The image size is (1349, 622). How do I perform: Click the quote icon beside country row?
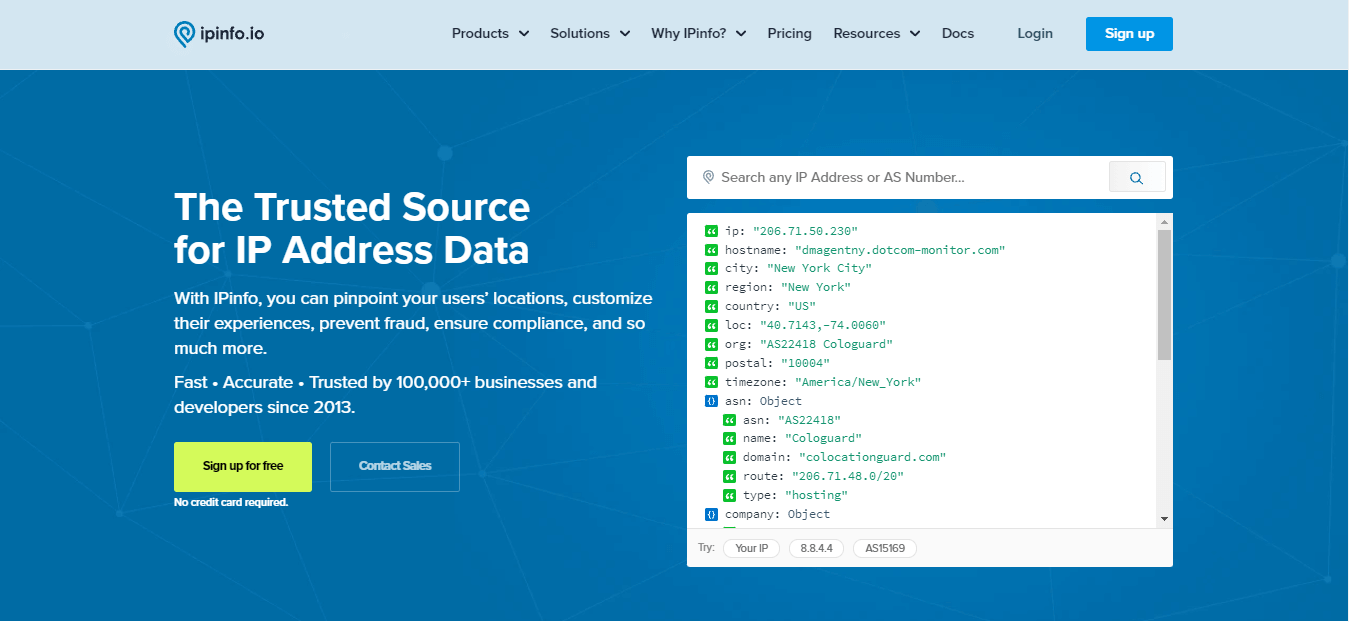(711, 307)
